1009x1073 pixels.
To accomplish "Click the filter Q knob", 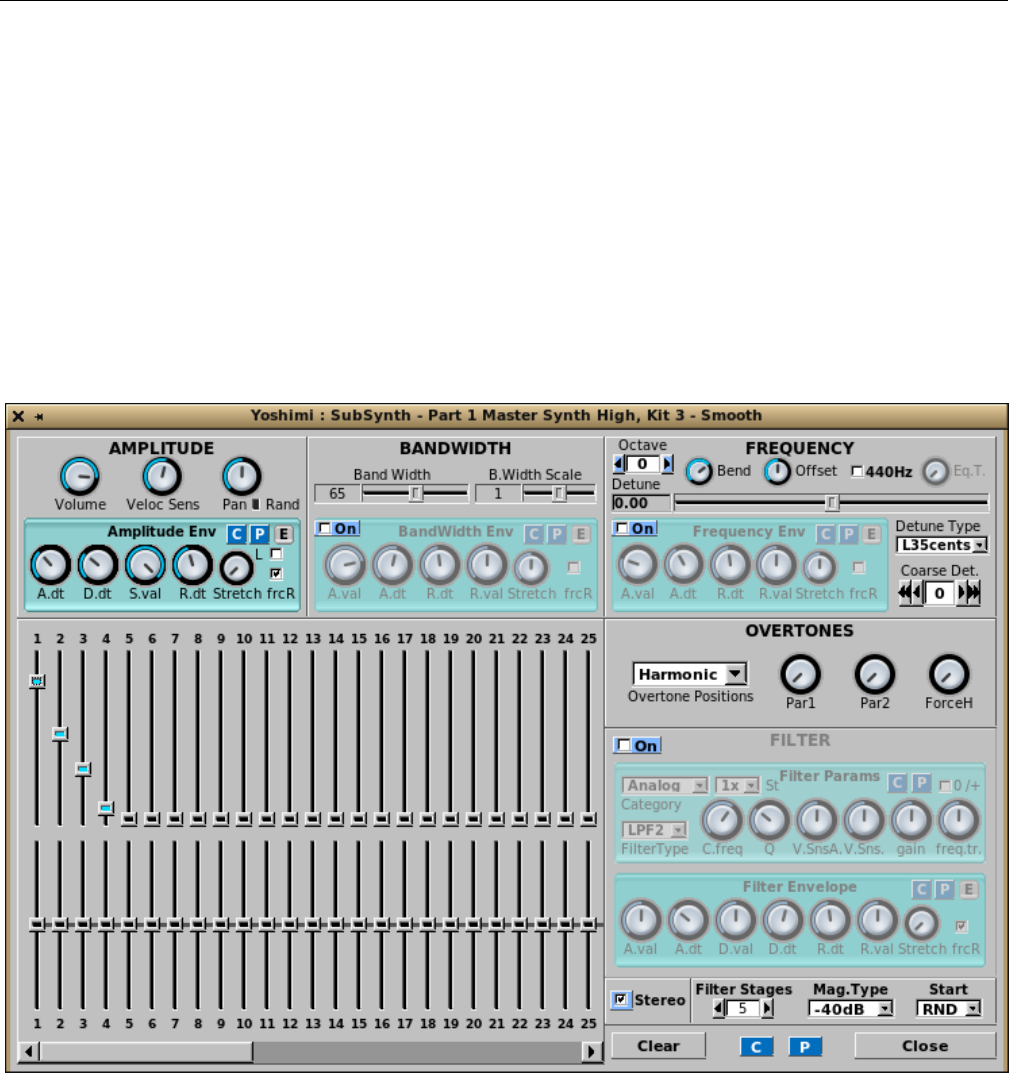I will [x=769, y=820].
